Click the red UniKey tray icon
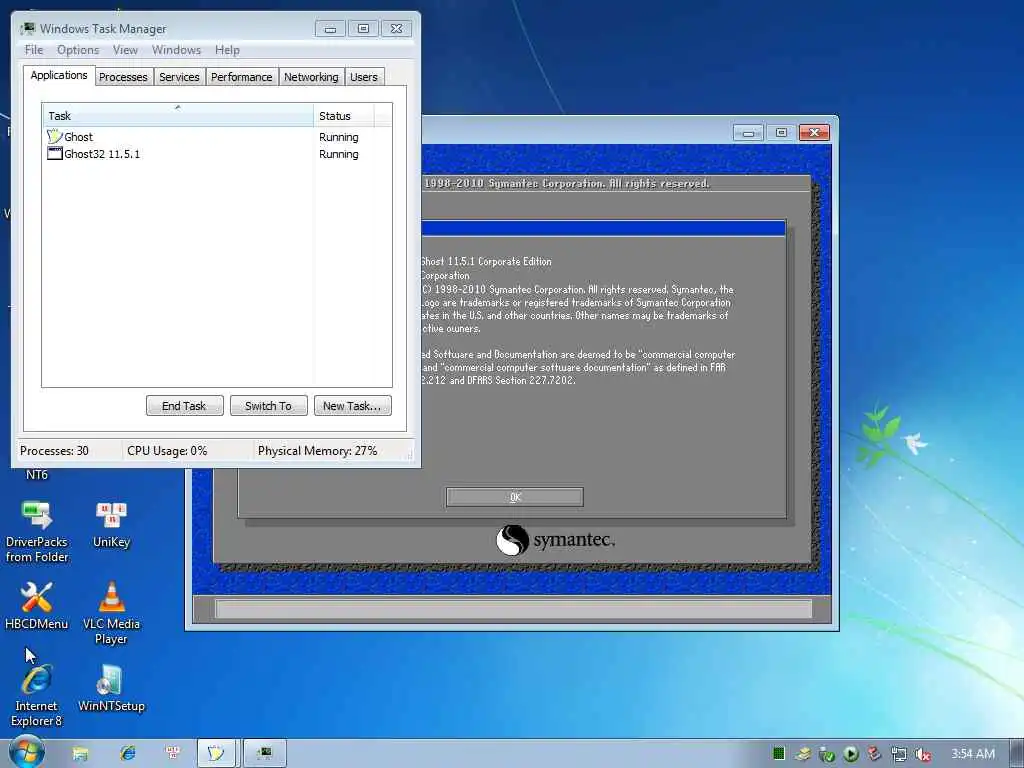The width and height of the screenshot is (1024, 768). [x=875, y=754]
